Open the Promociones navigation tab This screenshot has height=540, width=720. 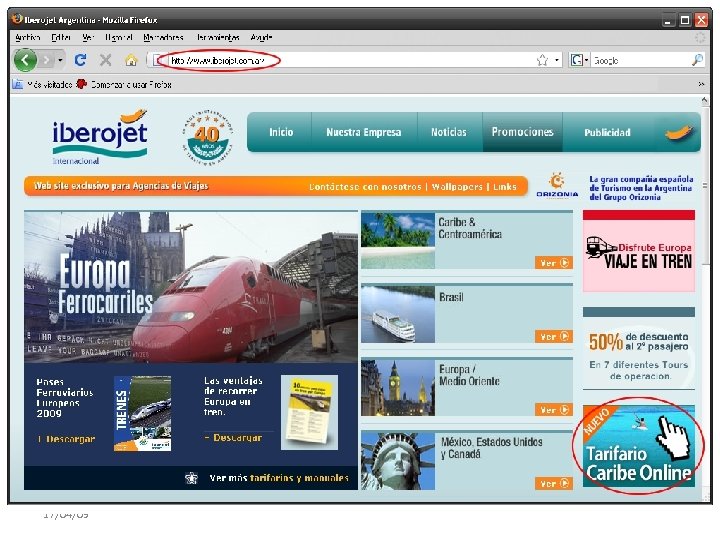tap(522, 132)
